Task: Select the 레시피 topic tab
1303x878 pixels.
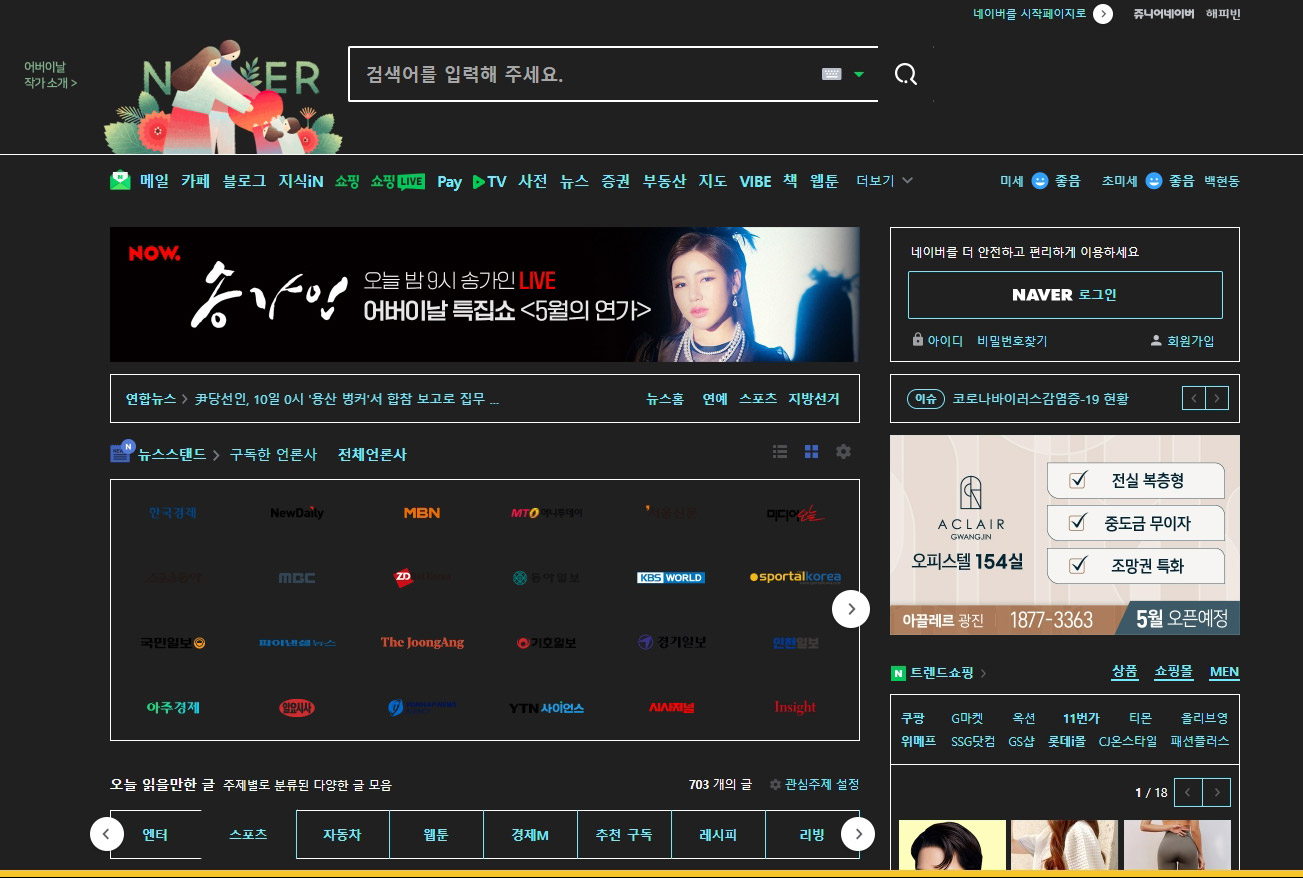Action: click(718, 834)
